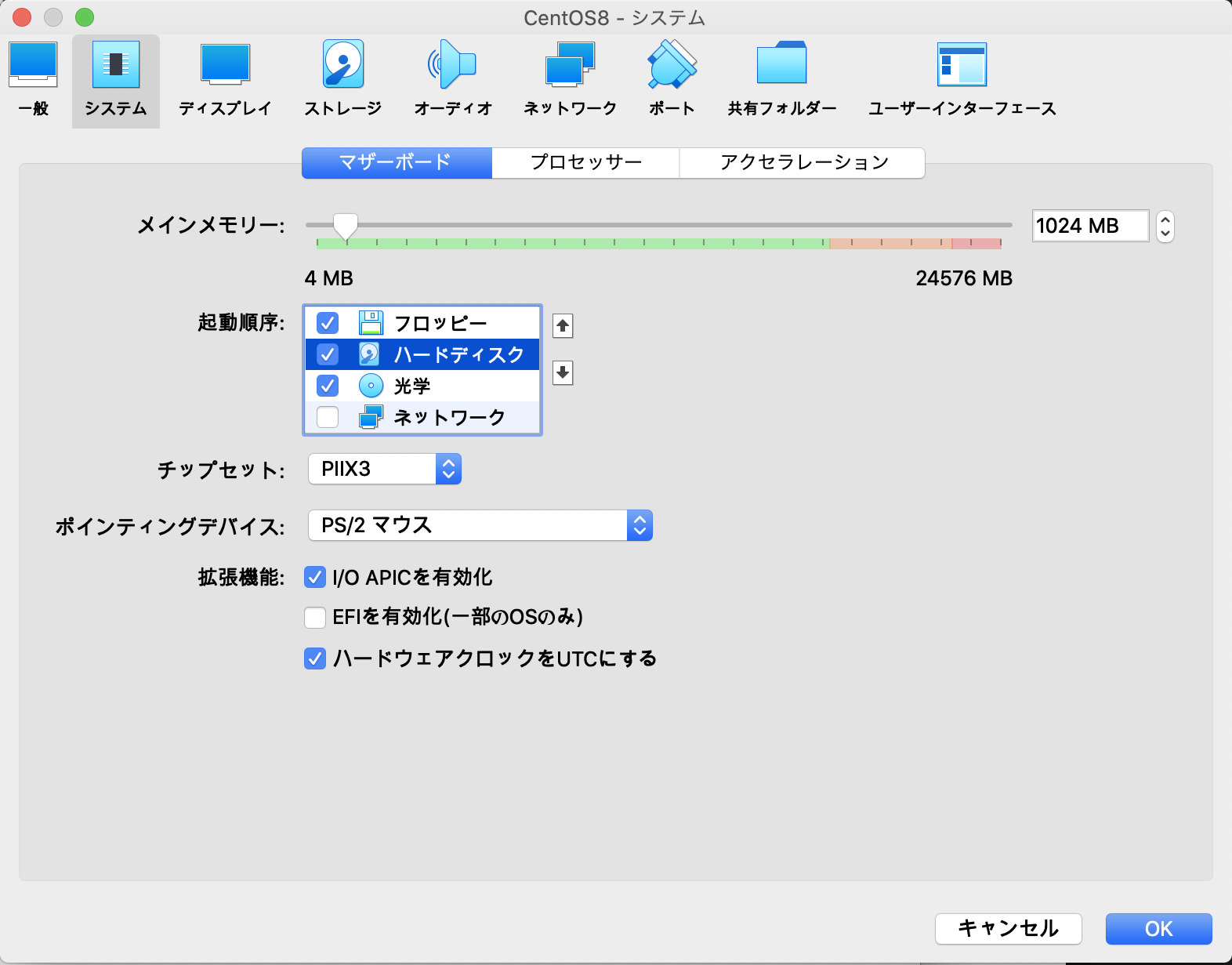
Task: Select the ハードディスク row text
Action: click(459, 354)
